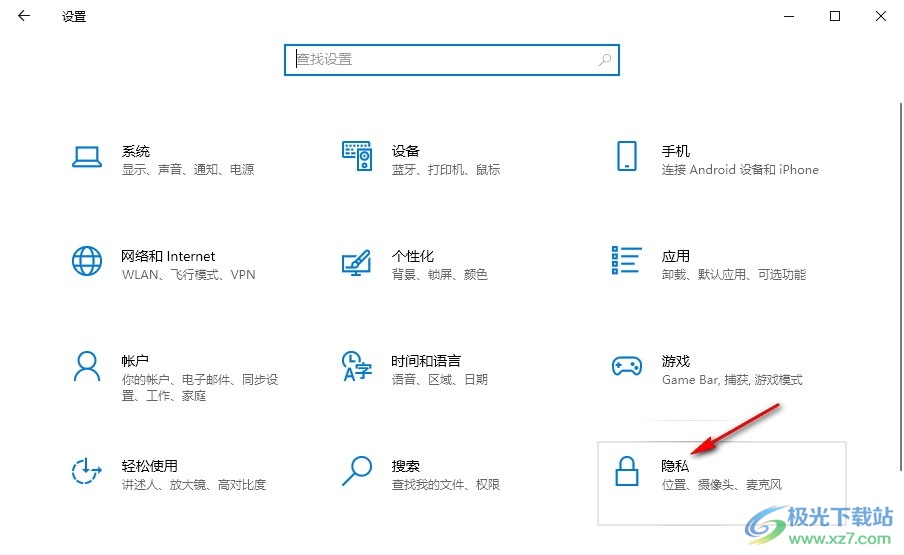The width and height of the screenshot is (904, 555).
Task: Select the 时间和语言 category title
Action: pyautogui.click(x=426, y=361)
